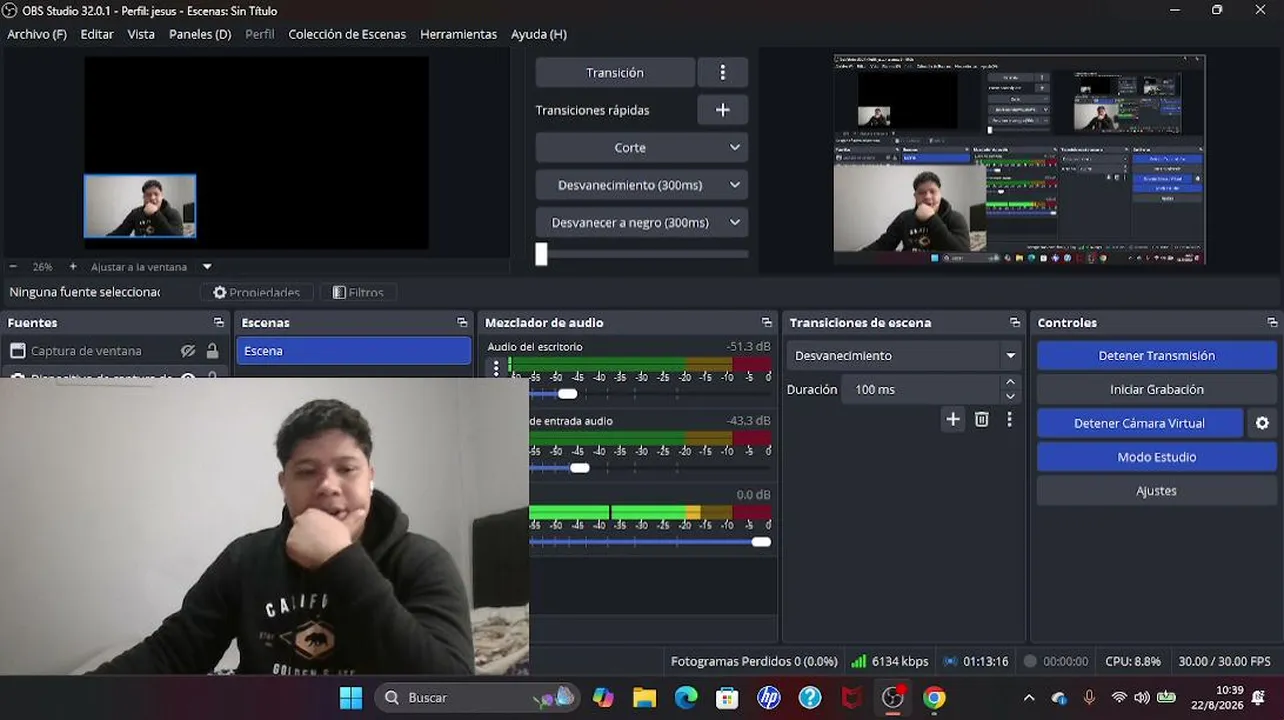The image size is (1284, 720).
Task: Open the HP app from taskbar
Action: 769,698
